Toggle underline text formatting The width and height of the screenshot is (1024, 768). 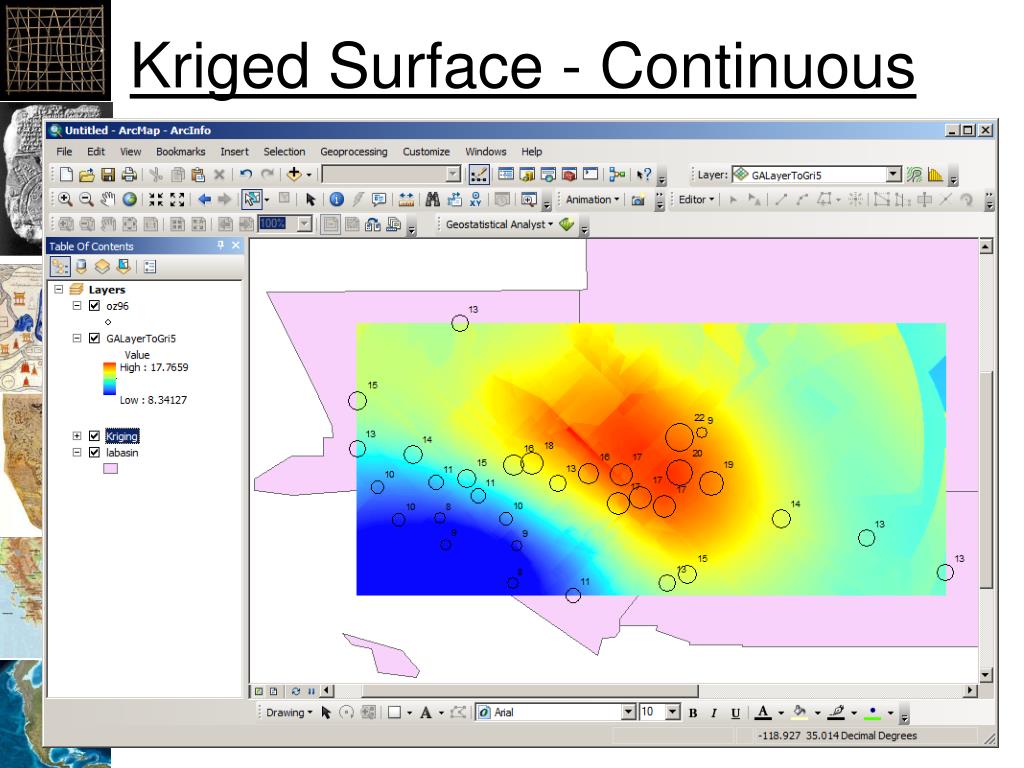pos(735,712)
